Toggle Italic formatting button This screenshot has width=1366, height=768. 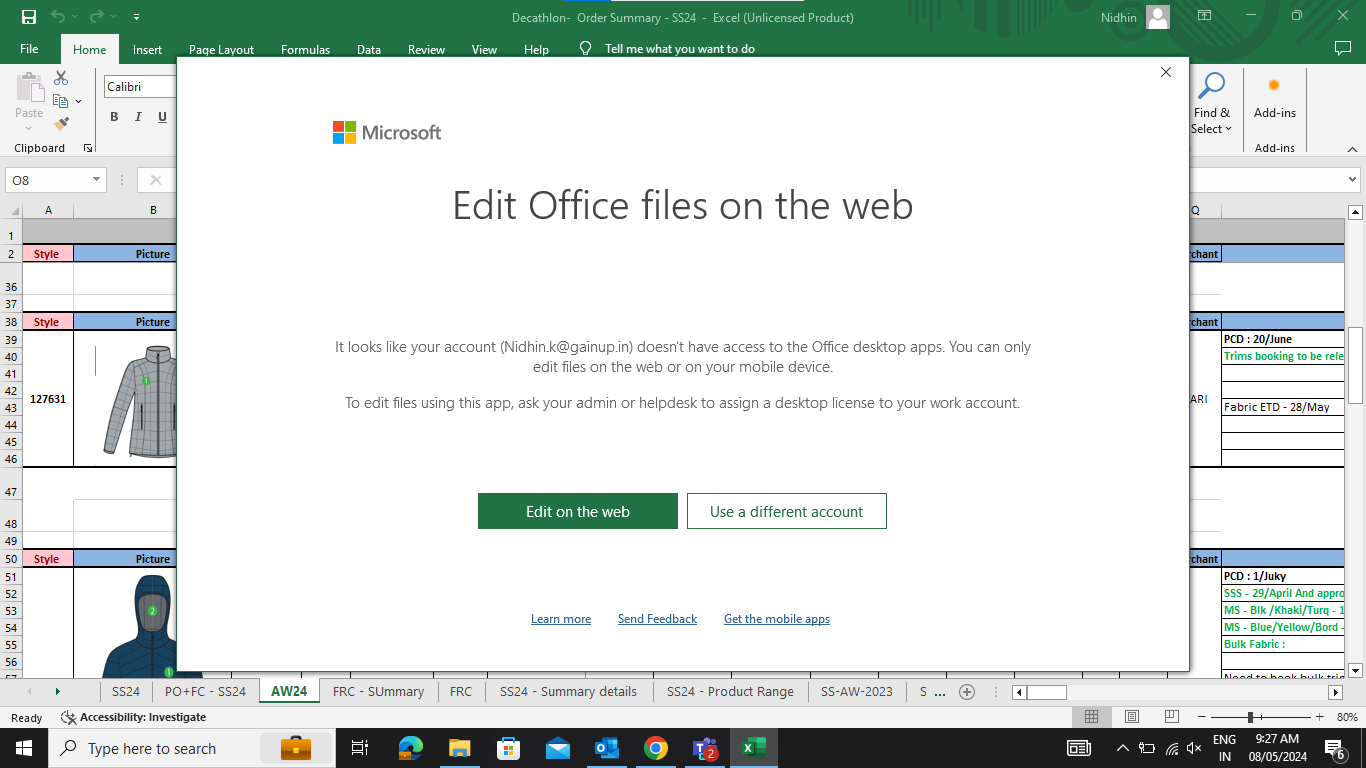click(138, 117)
